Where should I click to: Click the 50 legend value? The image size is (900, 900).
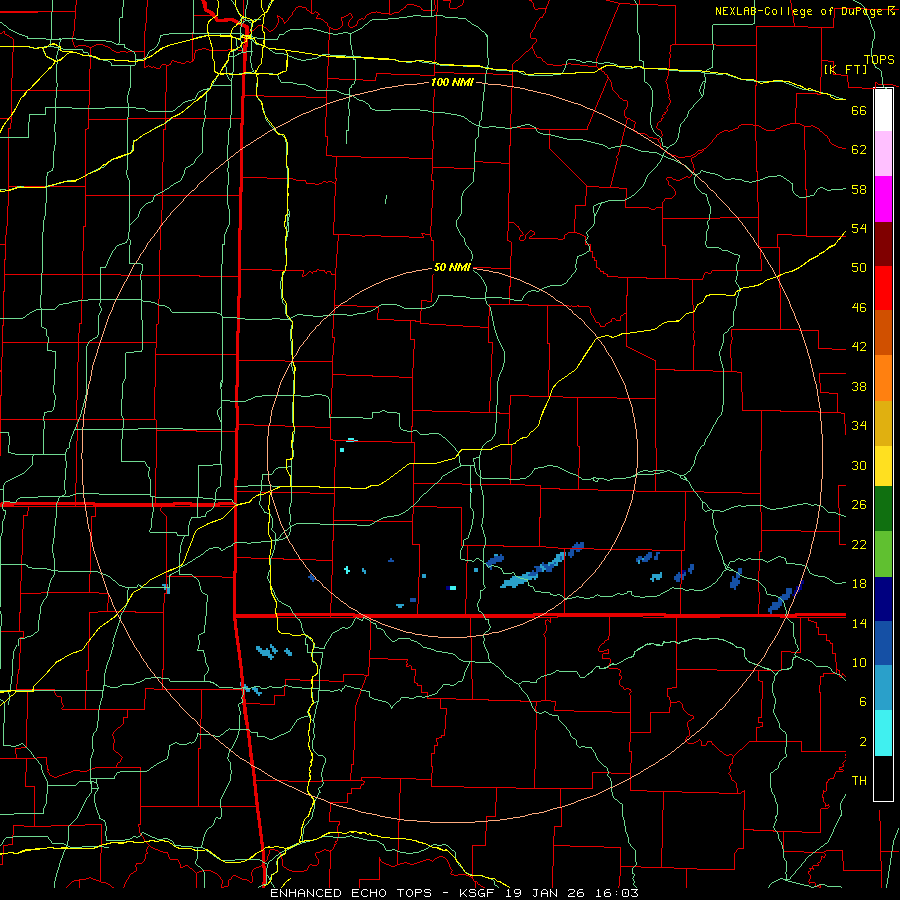[x=859, y=268]
